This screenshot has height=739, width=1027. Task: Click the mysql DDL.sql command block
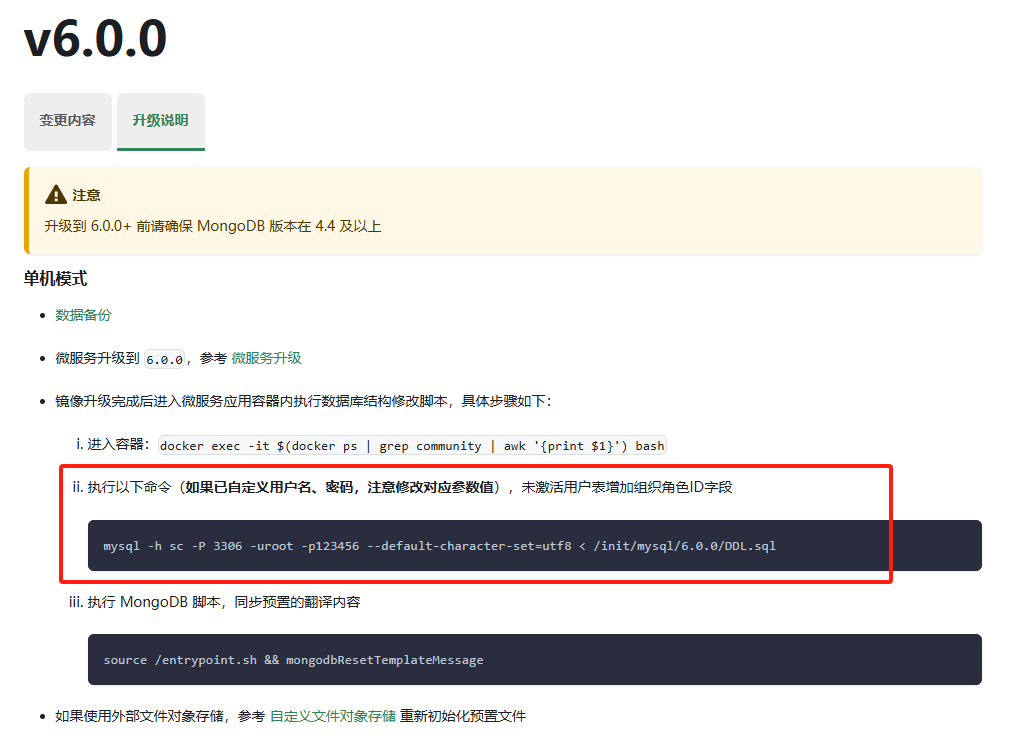point(534,546)
